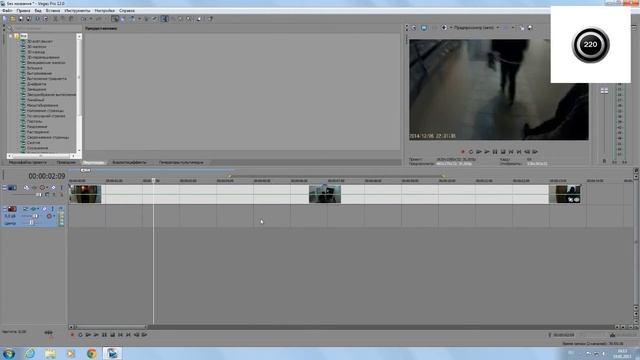
Task: Open the Split Screen View dropdown arrow
Action: point(451,28)
